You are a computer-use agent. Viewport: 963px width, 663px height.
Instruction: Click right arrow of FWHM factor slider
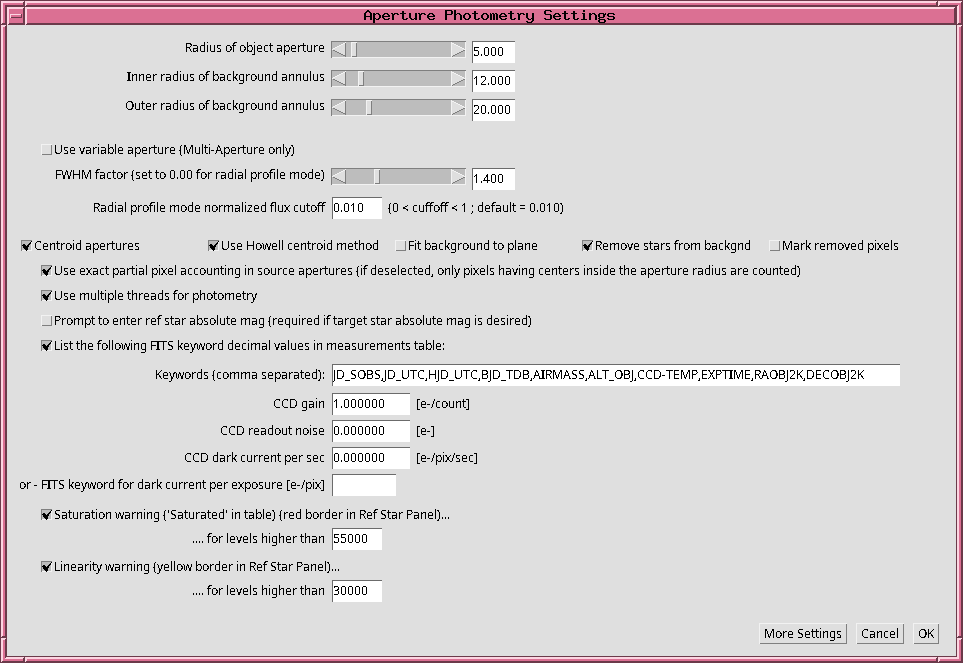pyautogui.click(x=458, y=177)
